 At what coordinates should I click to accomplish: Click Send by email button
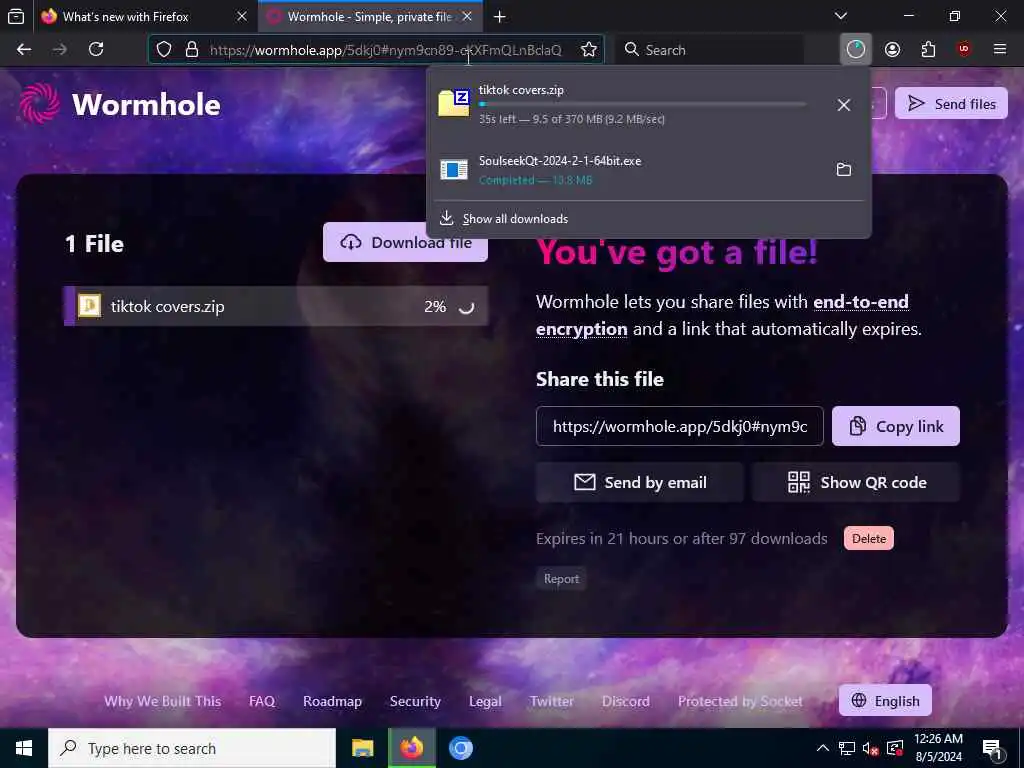tap(640, 483)
